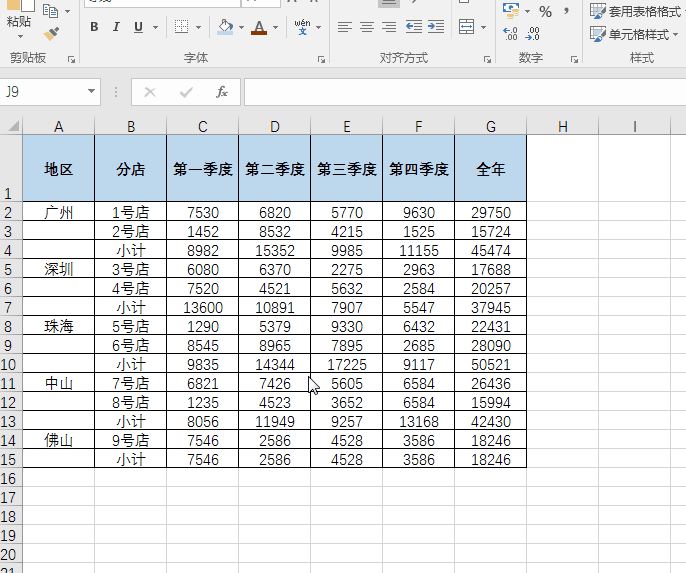Open 套用表格格式 table format
The image size is (686, 573).
(x=637, y=11)
